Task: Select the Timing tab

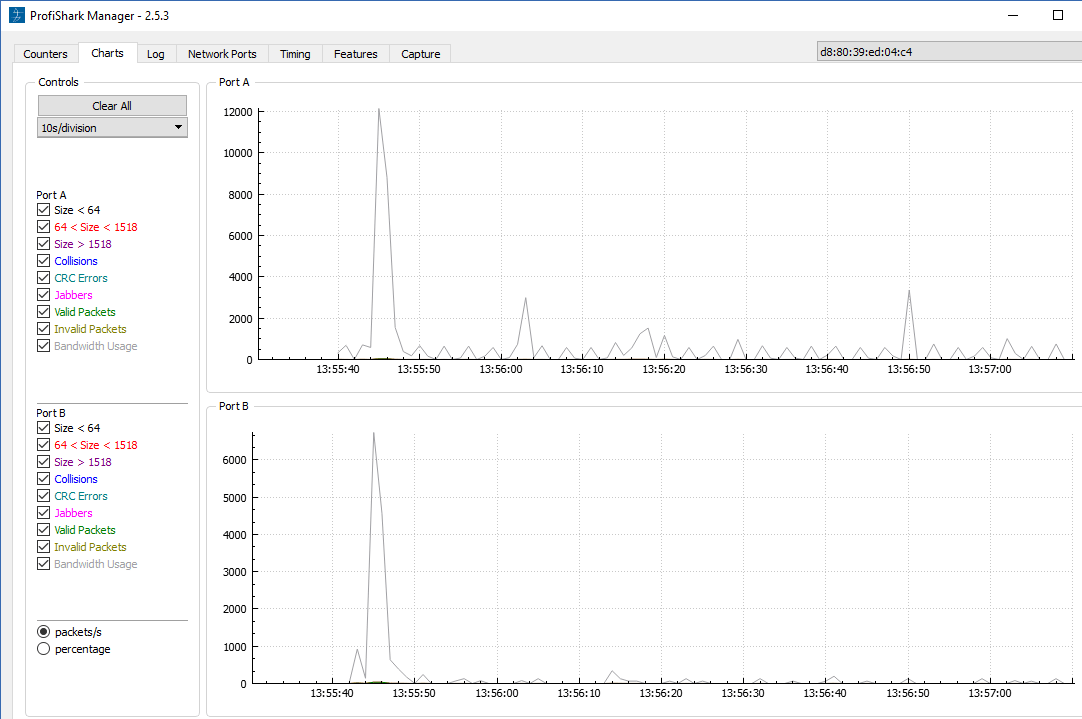Action: (295, 54)
